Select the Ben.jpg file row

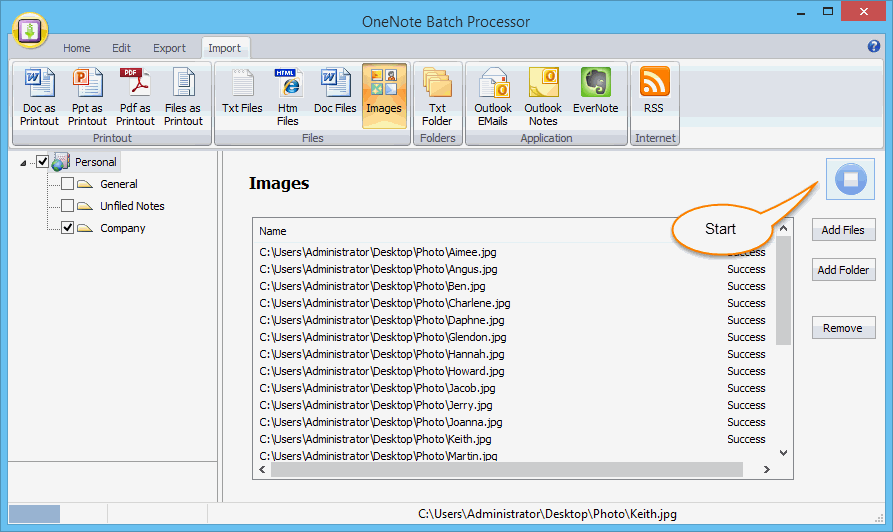[x=515, y=287]
